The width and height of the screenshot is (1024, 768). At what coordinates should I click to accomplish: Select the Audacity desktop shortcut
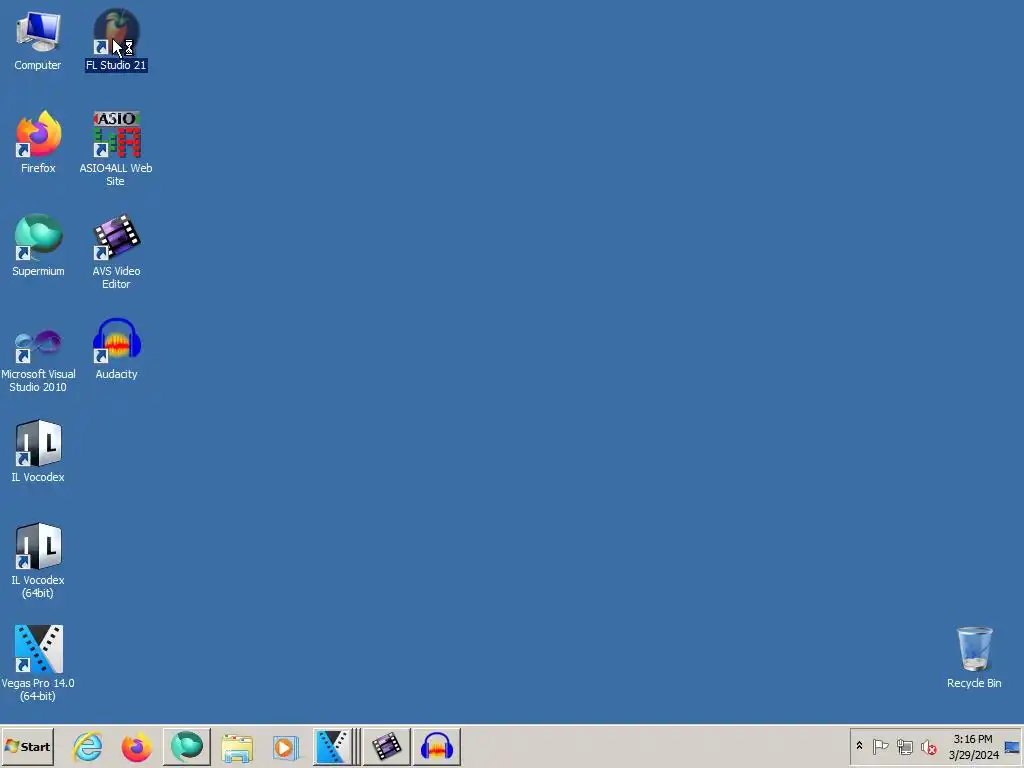click(116, 349)
